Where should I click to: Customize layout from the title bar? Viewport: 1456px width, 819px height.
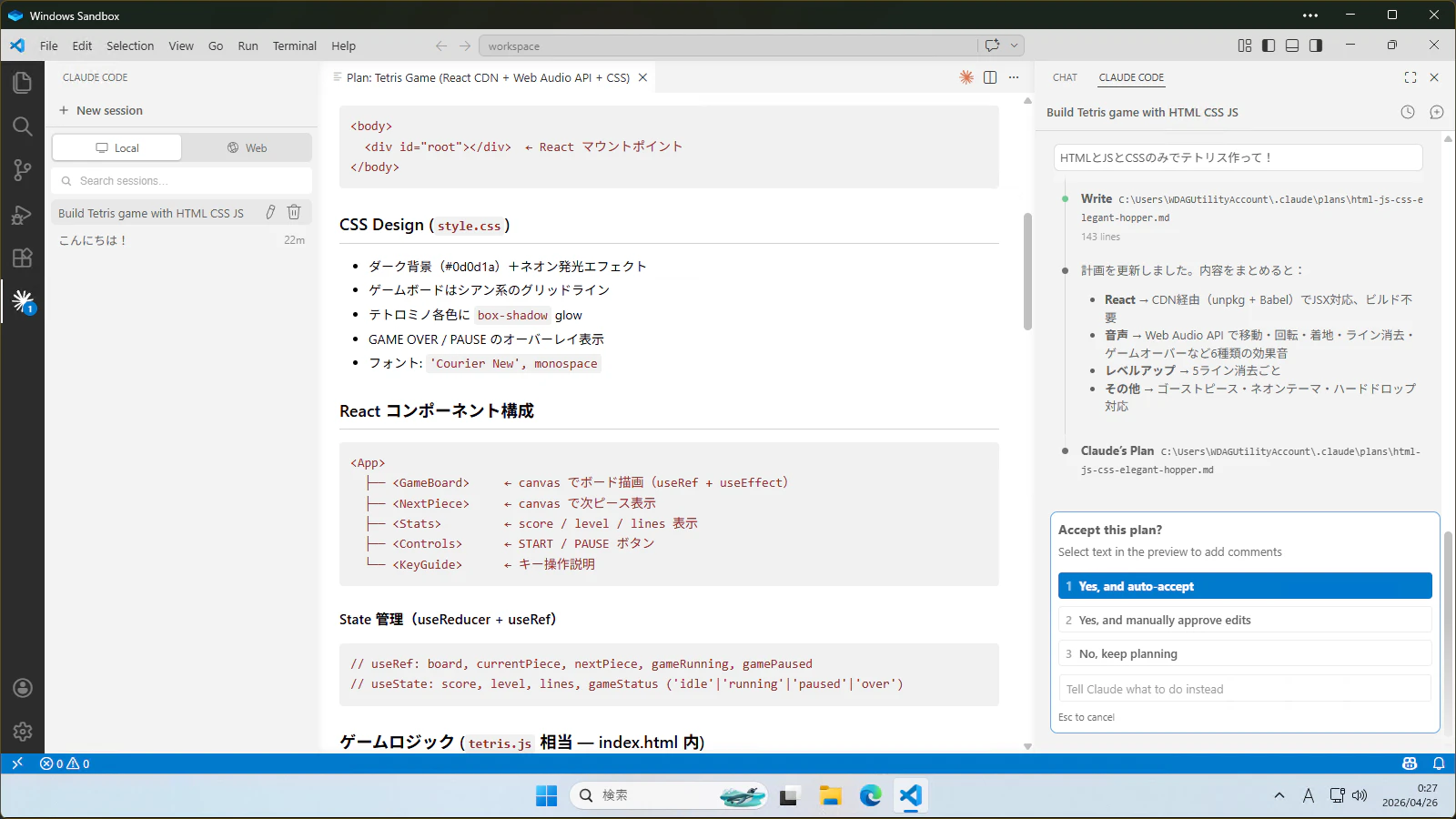pos(1245,45)
